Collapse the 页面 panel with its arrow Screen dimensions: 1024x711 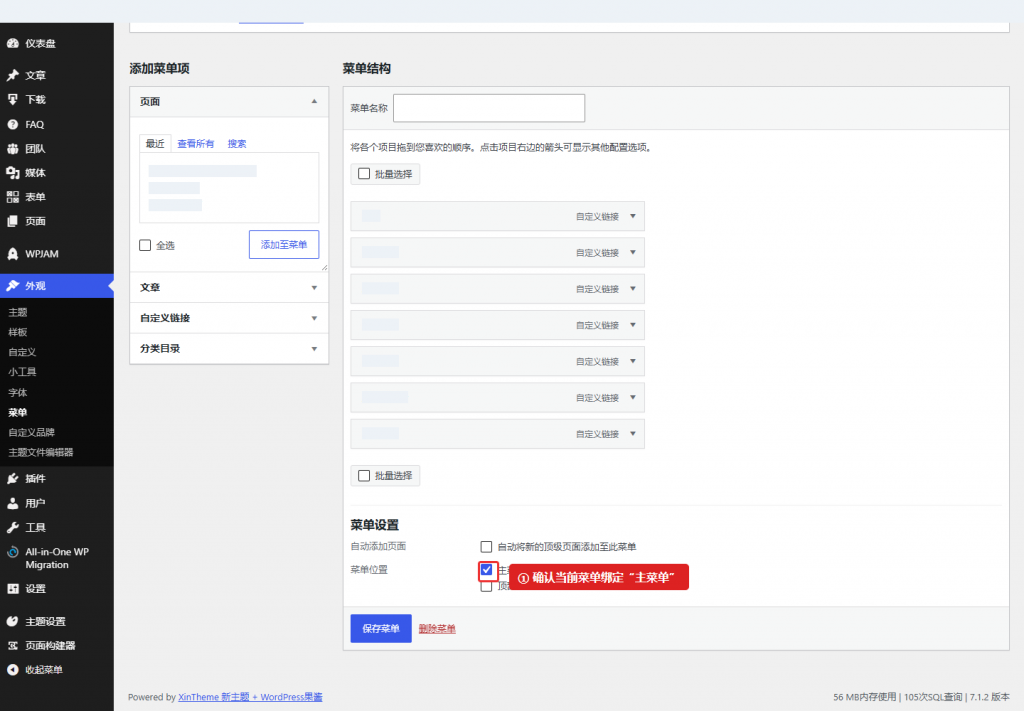(314, 101)
